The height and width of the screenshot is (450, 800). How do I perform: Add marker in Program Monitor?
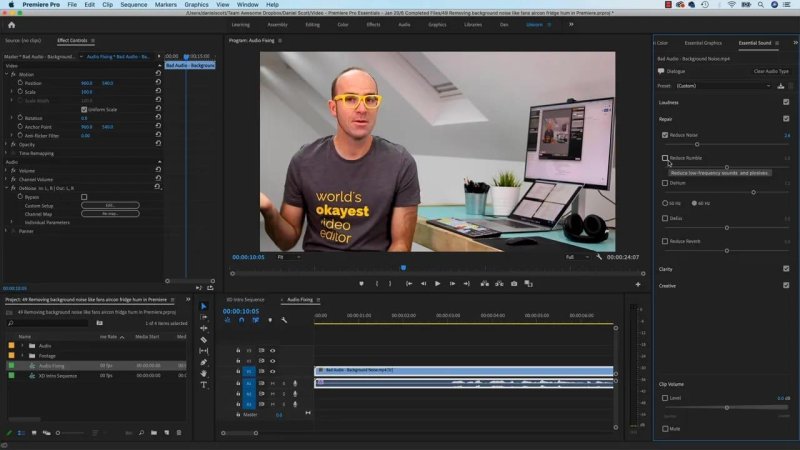click(361, 284)
